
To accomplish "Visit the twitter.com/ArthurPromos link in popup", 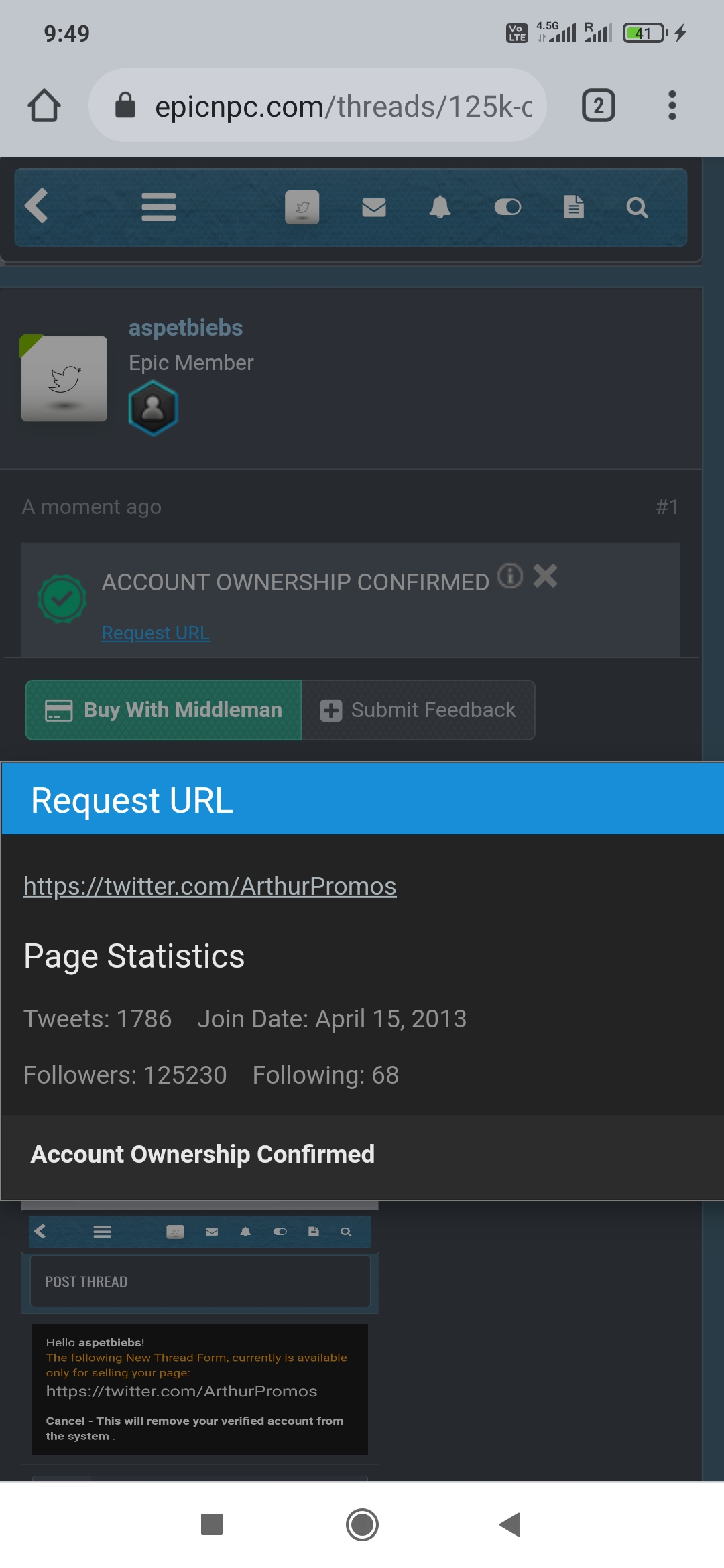I will (x=210, y=886).
